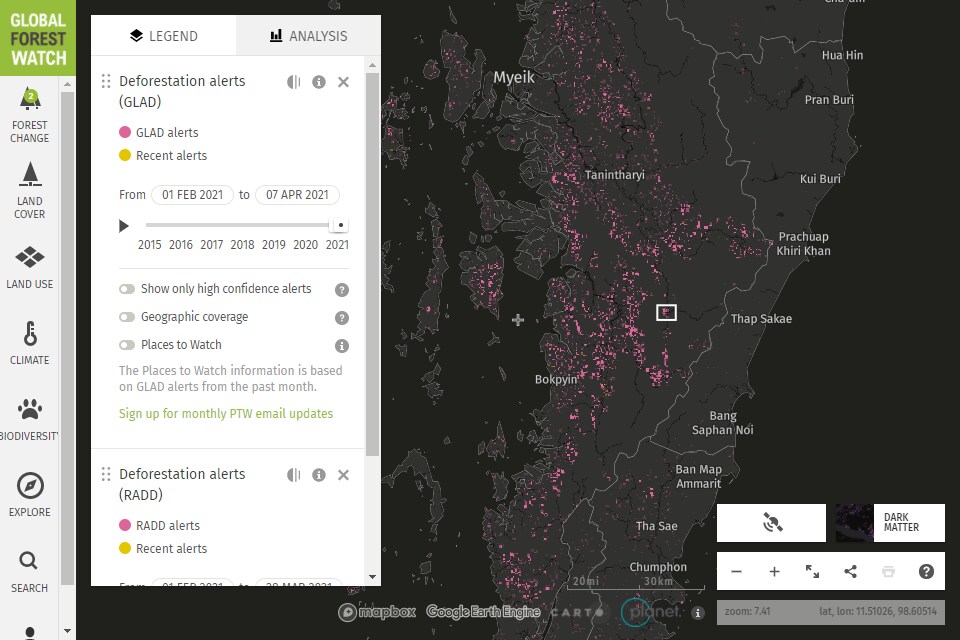
Task: Click the GLAD timeline slider handle
Action: point(340,225)
